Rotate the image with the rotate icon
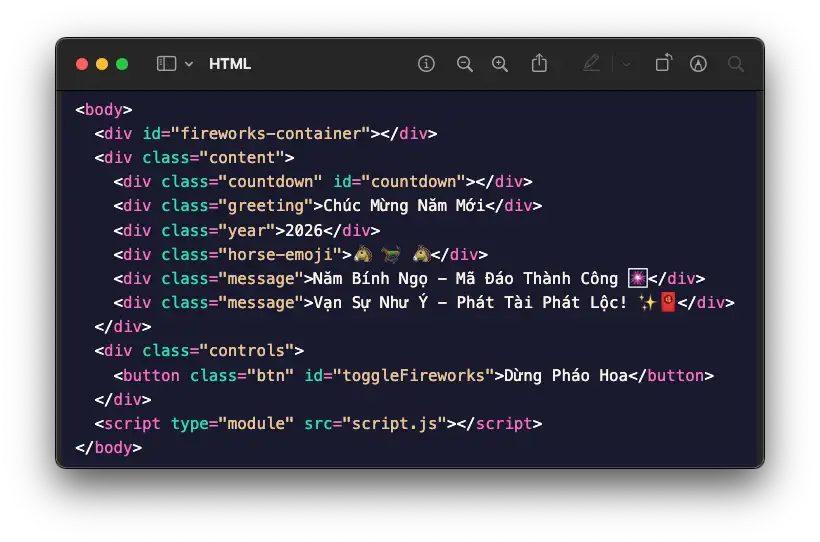Screen dimensions: 820x542 663,64
